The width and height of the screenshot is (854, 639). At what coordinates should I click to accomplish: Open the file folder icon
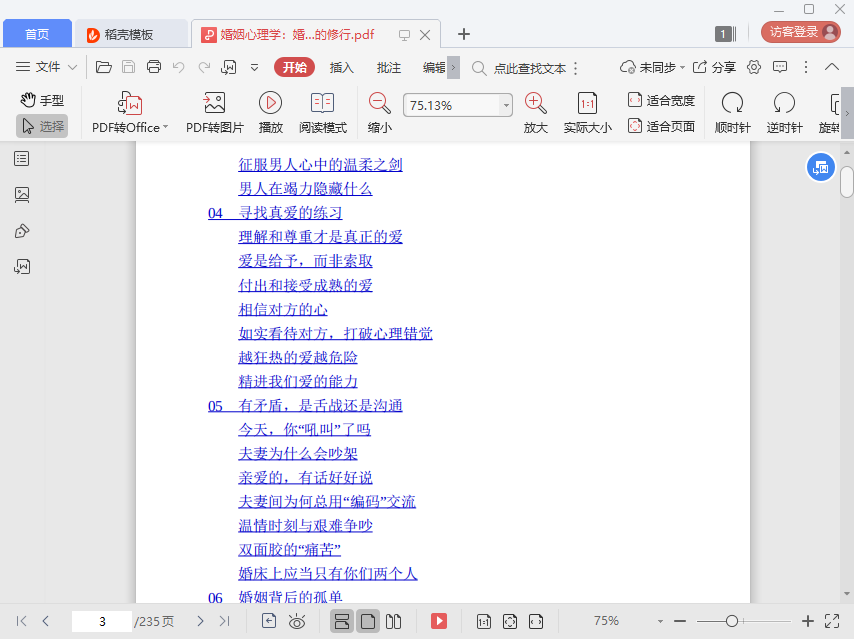click(103, 67)
